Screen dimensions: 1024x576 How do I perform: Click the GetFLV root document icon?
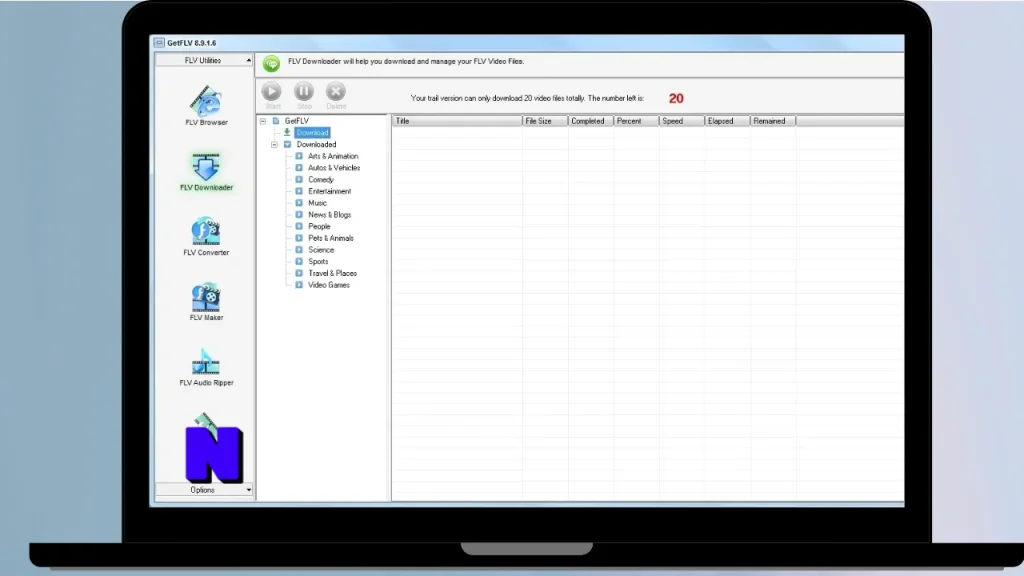[276, 121]
